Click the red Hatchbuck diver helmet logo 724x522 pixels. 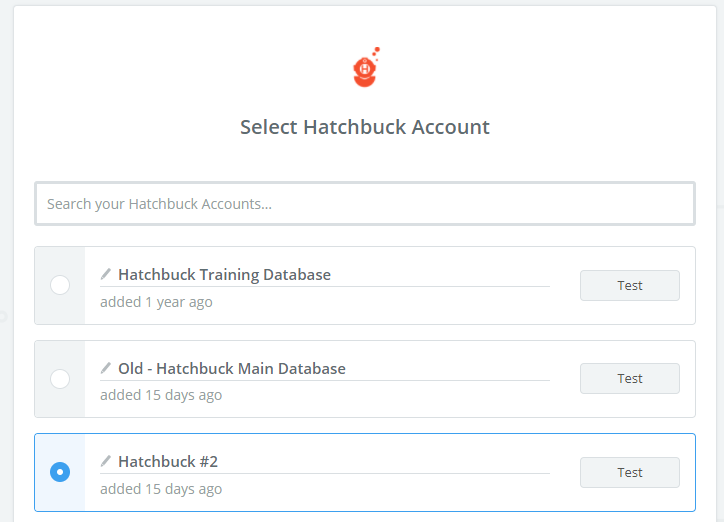point(366,67)
